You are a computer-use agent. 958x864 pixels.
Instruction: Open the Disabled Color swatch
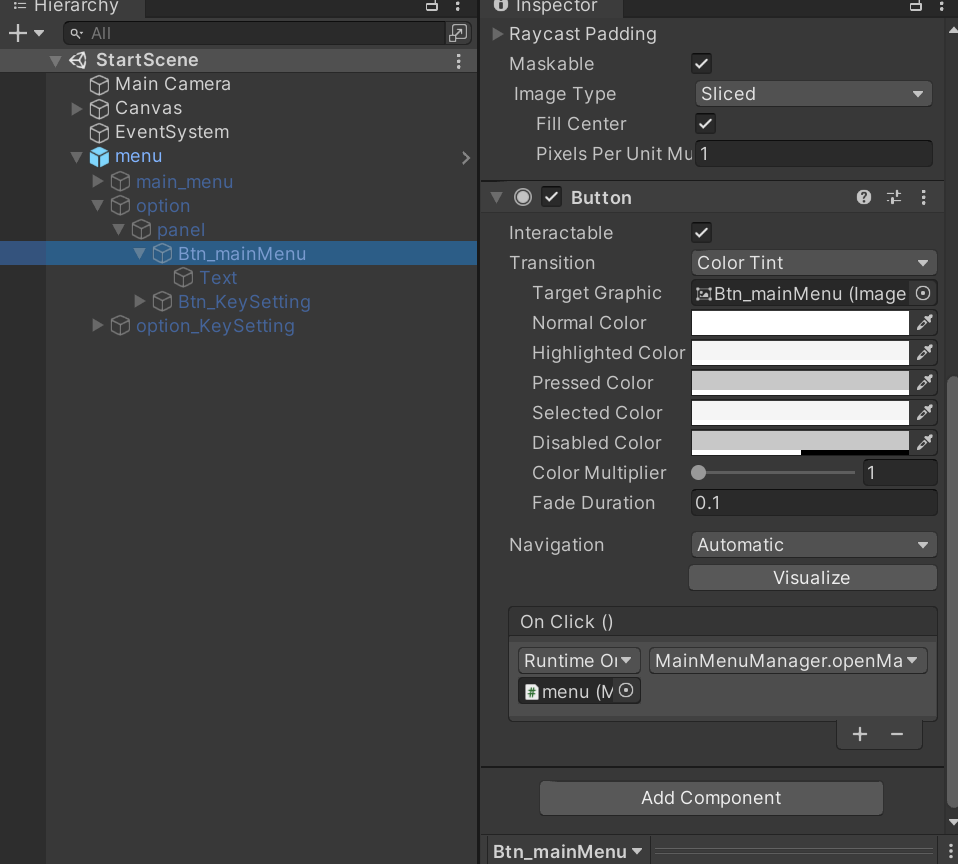coord(800,442)
